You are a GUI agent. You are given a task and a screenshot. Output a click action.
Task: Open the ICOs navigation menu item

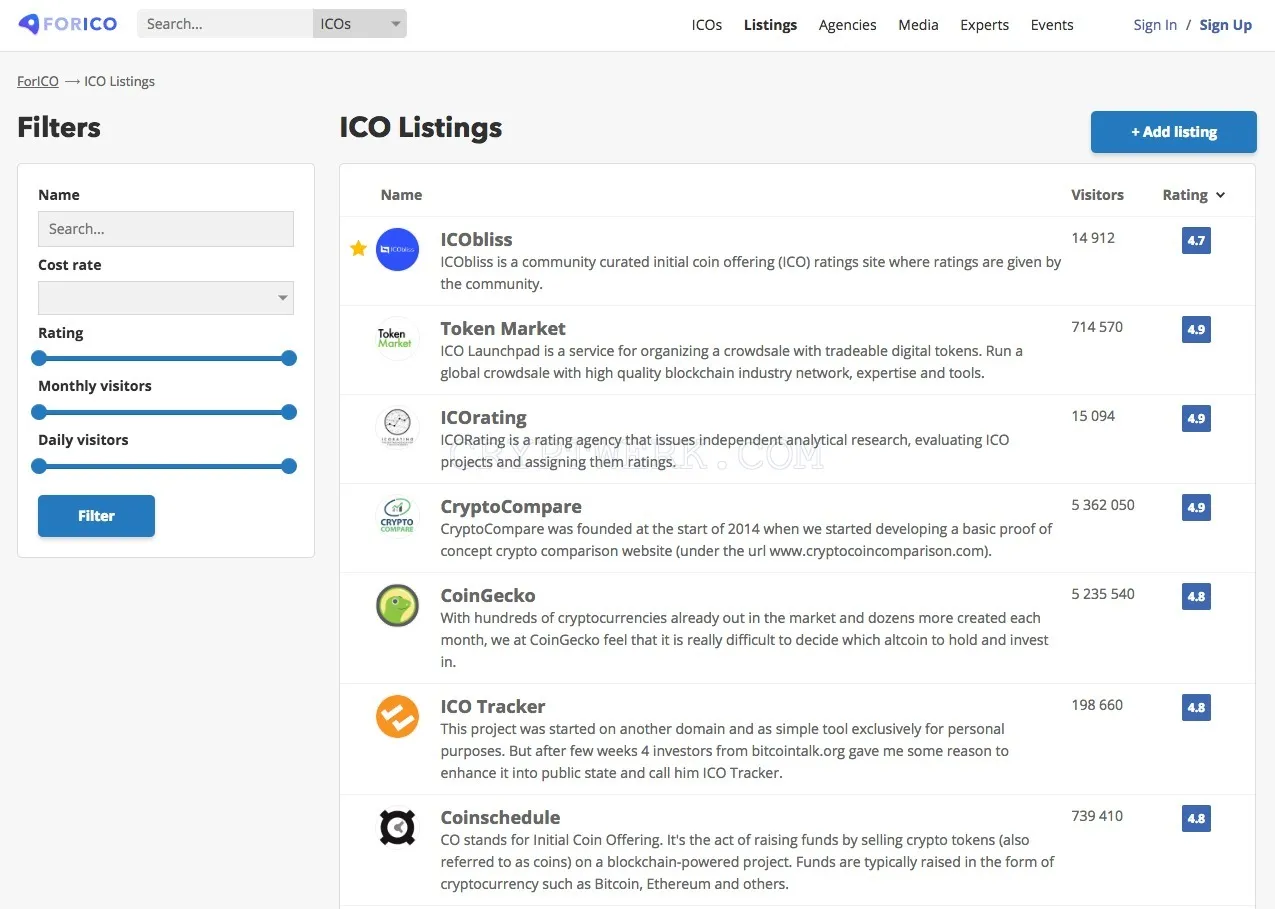click(x=707, y=25)
